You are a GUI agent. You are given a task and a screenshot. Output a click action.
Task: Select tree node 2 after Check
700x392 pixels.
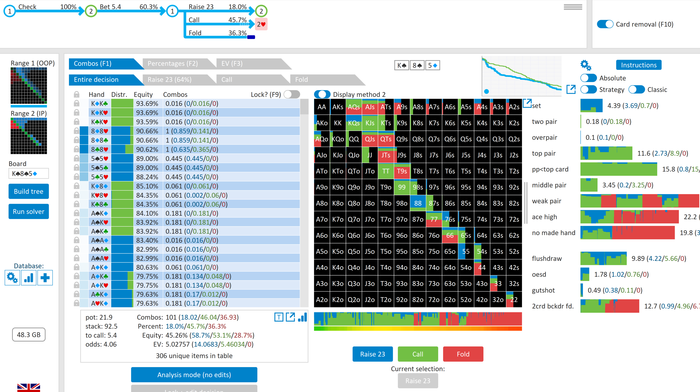tap(91, 11)
